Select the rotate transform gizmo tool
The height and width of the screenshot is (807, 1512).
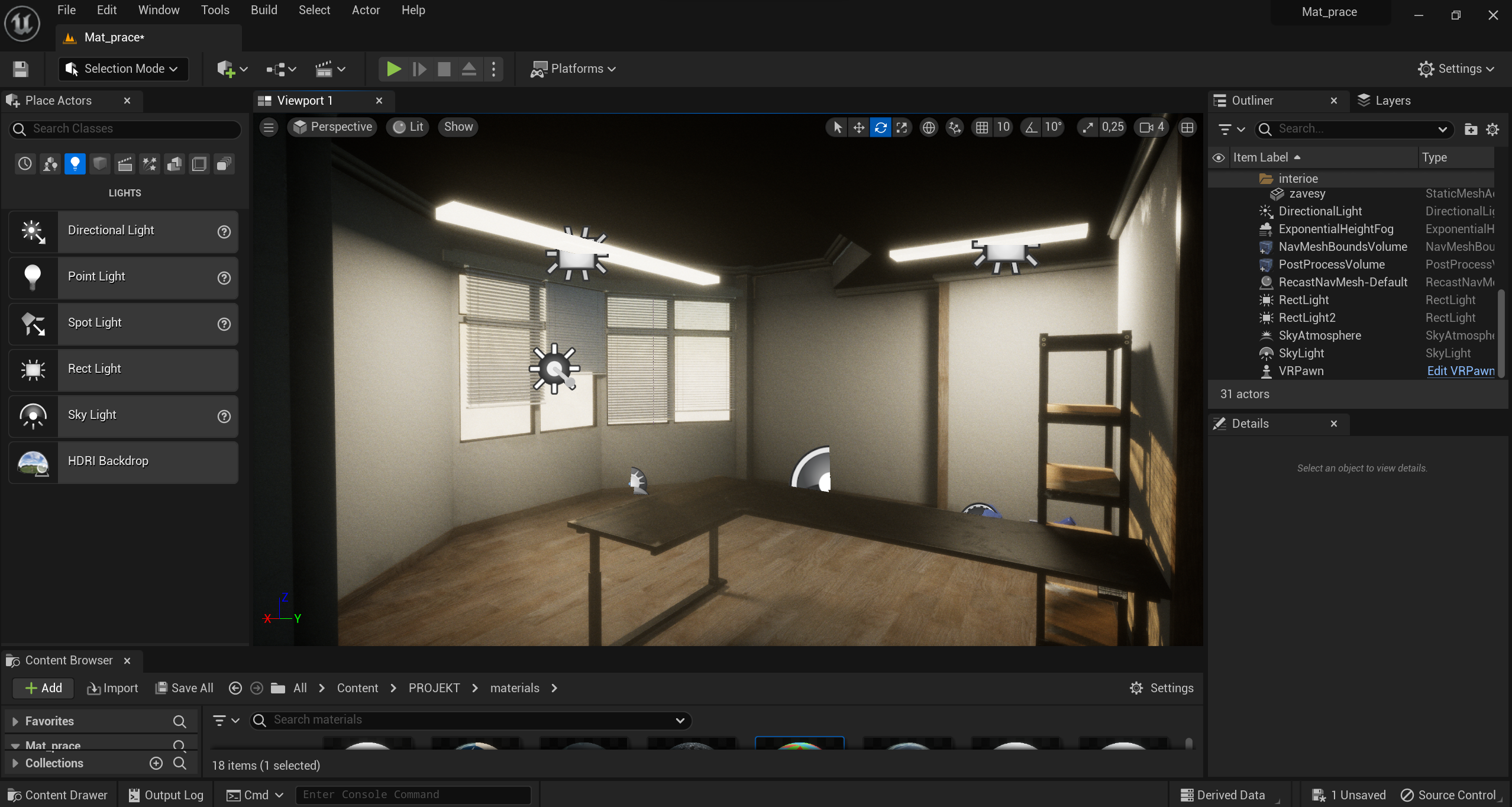[880, 127]
